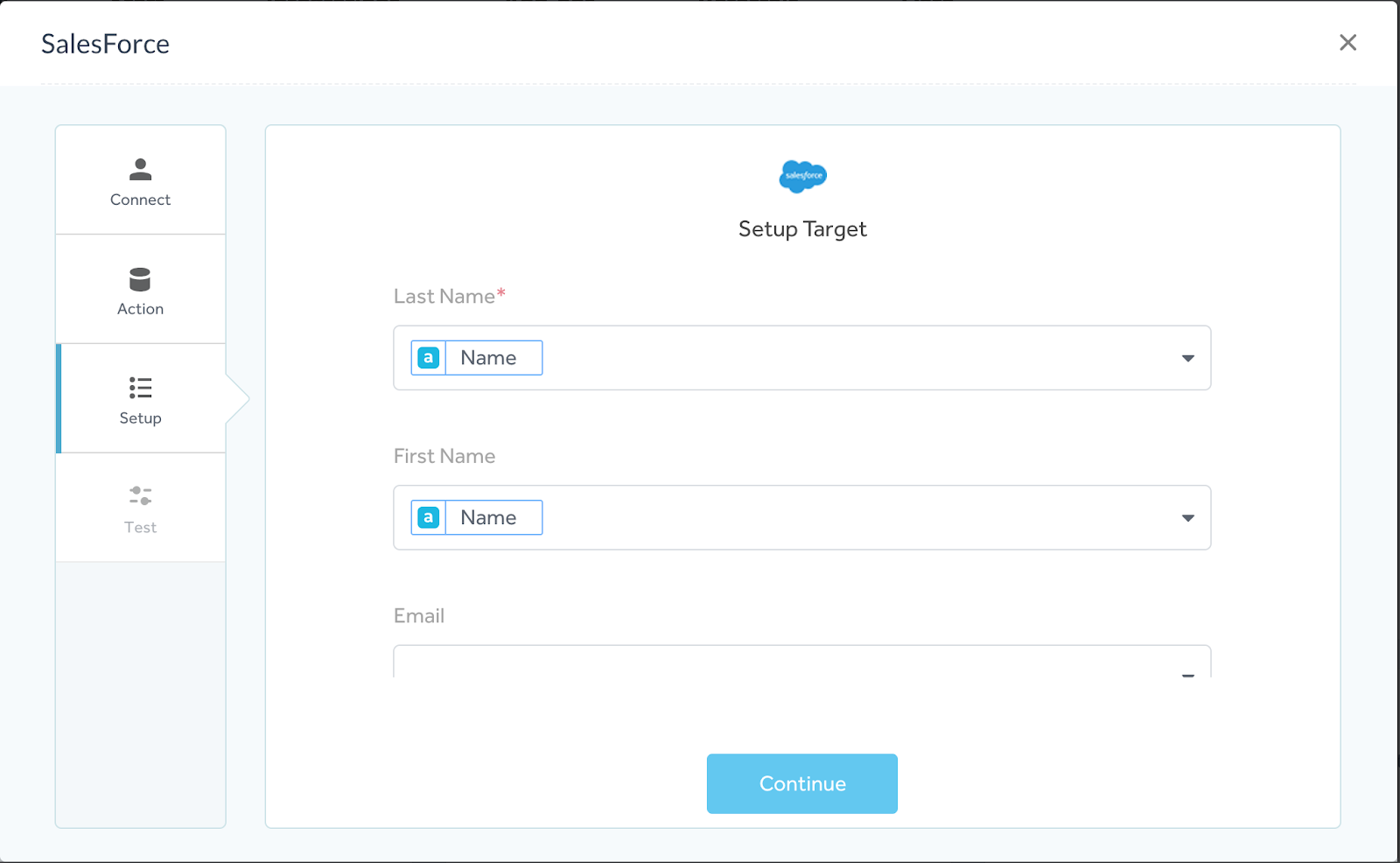
Task: Expand the First Name dropdown arrow
Action: coord(1187,518)
